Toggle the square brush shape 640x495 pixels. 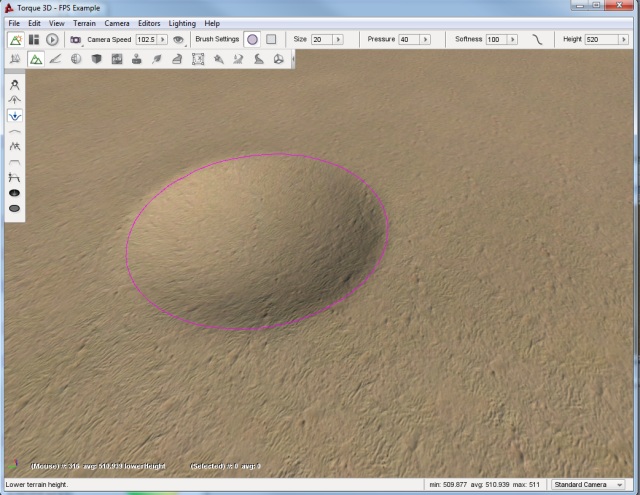tap(270, 39)
